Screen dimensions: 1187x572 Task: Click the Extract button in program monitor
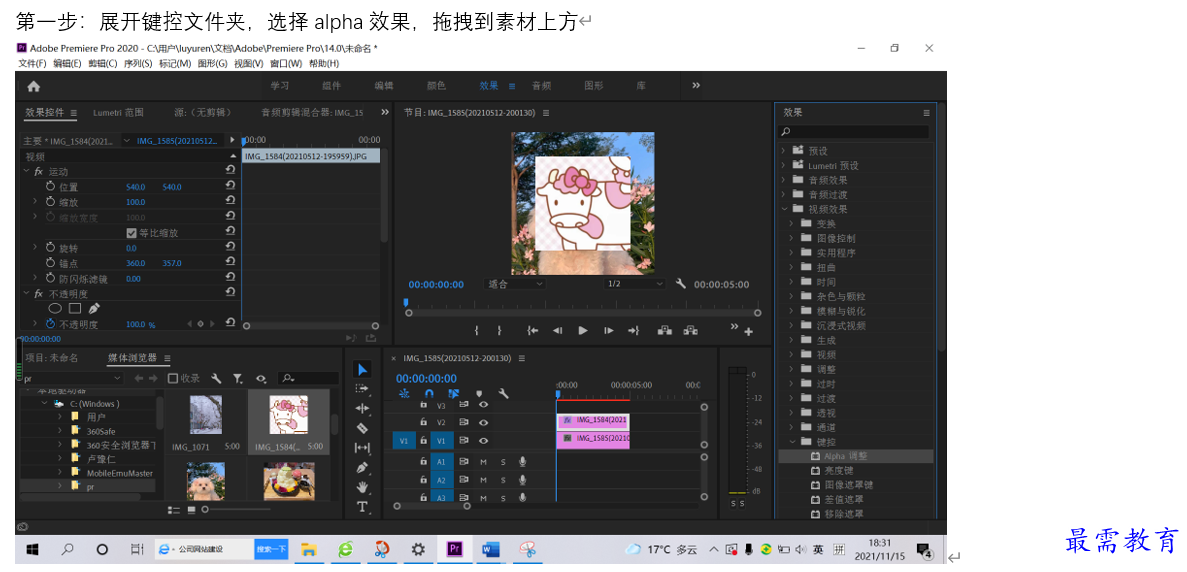tap(690, 331)
